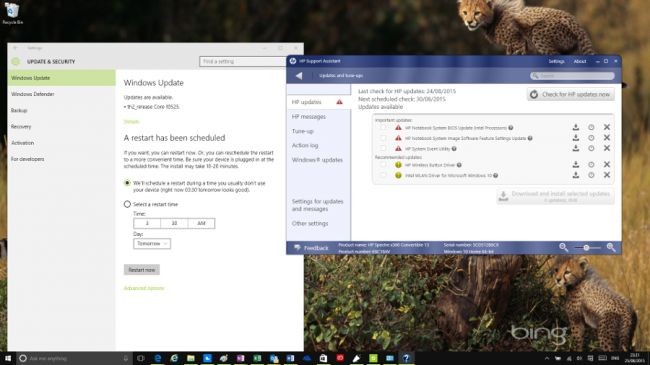Screen dimensions: 650x365
Task: Open help for the BIOS Update entry
Action: pyautogui.click(x=511, y=128)
